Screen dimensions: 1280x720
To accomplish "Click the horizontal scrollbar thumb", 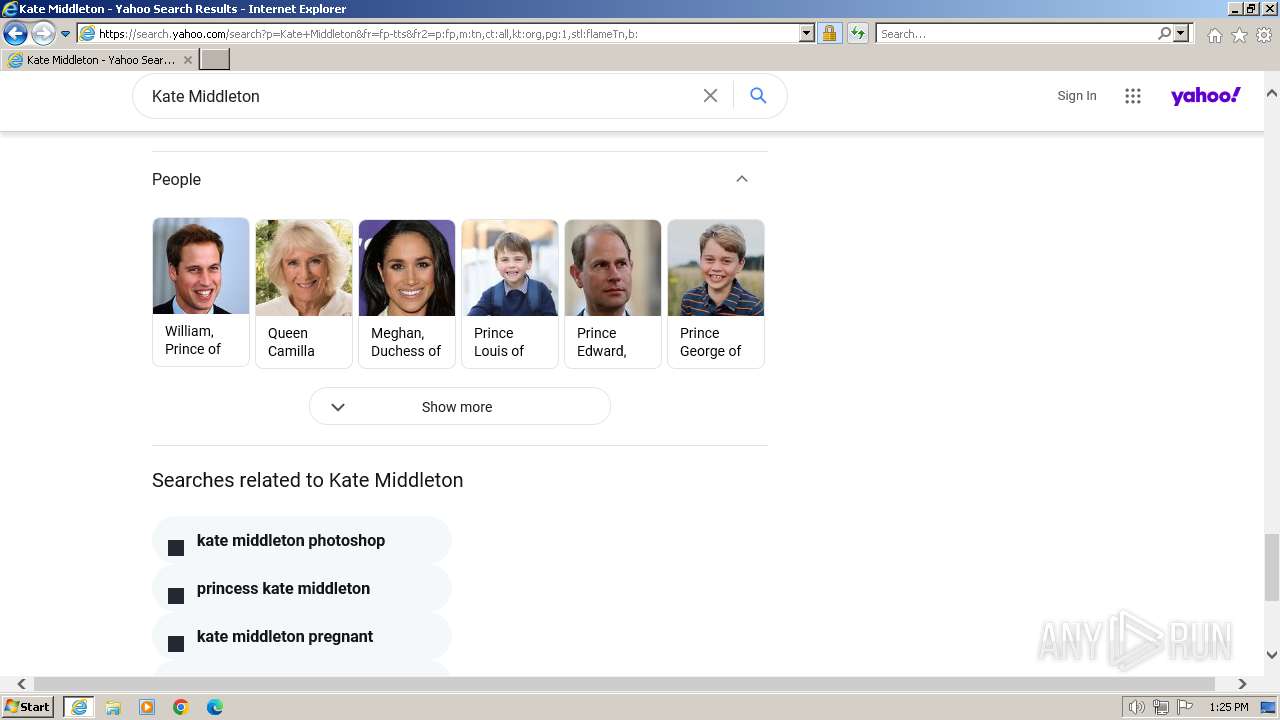I will coord(624,684).
